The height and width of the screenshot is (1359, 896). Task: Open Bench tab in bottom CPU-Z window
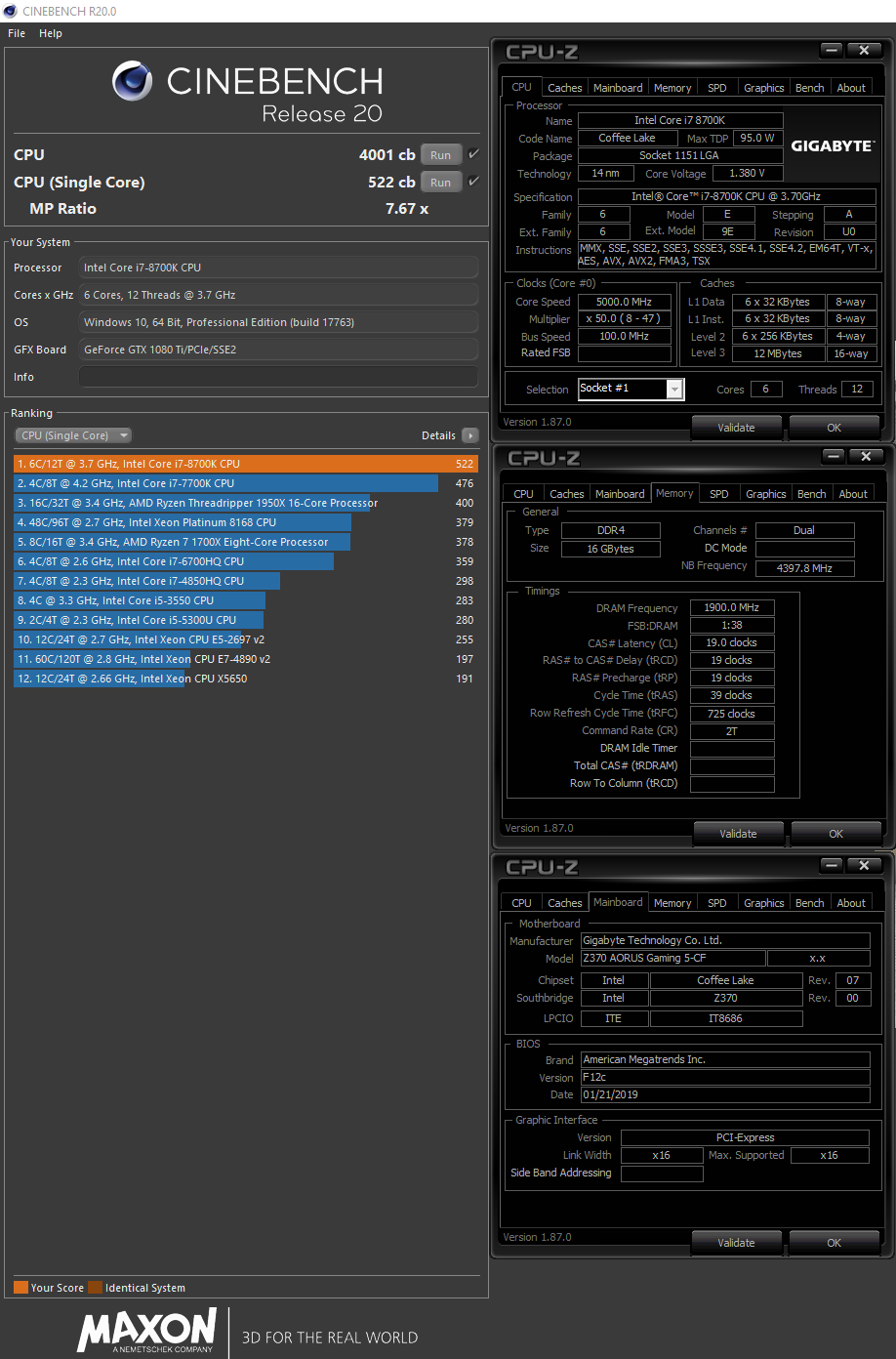[x=810, y=903]
